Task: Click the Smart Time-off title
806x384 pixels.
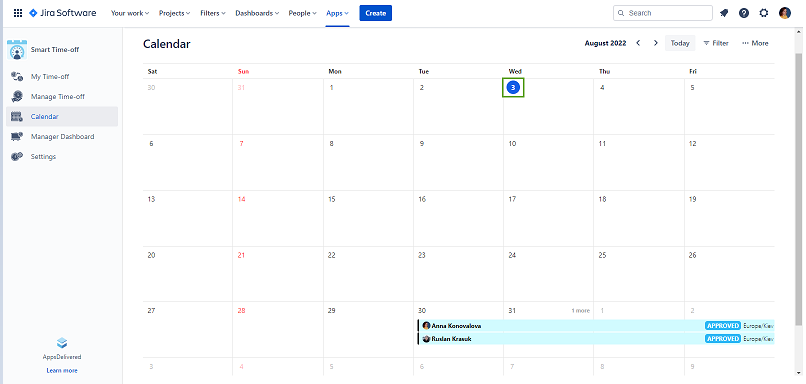Action: (55, 50)
